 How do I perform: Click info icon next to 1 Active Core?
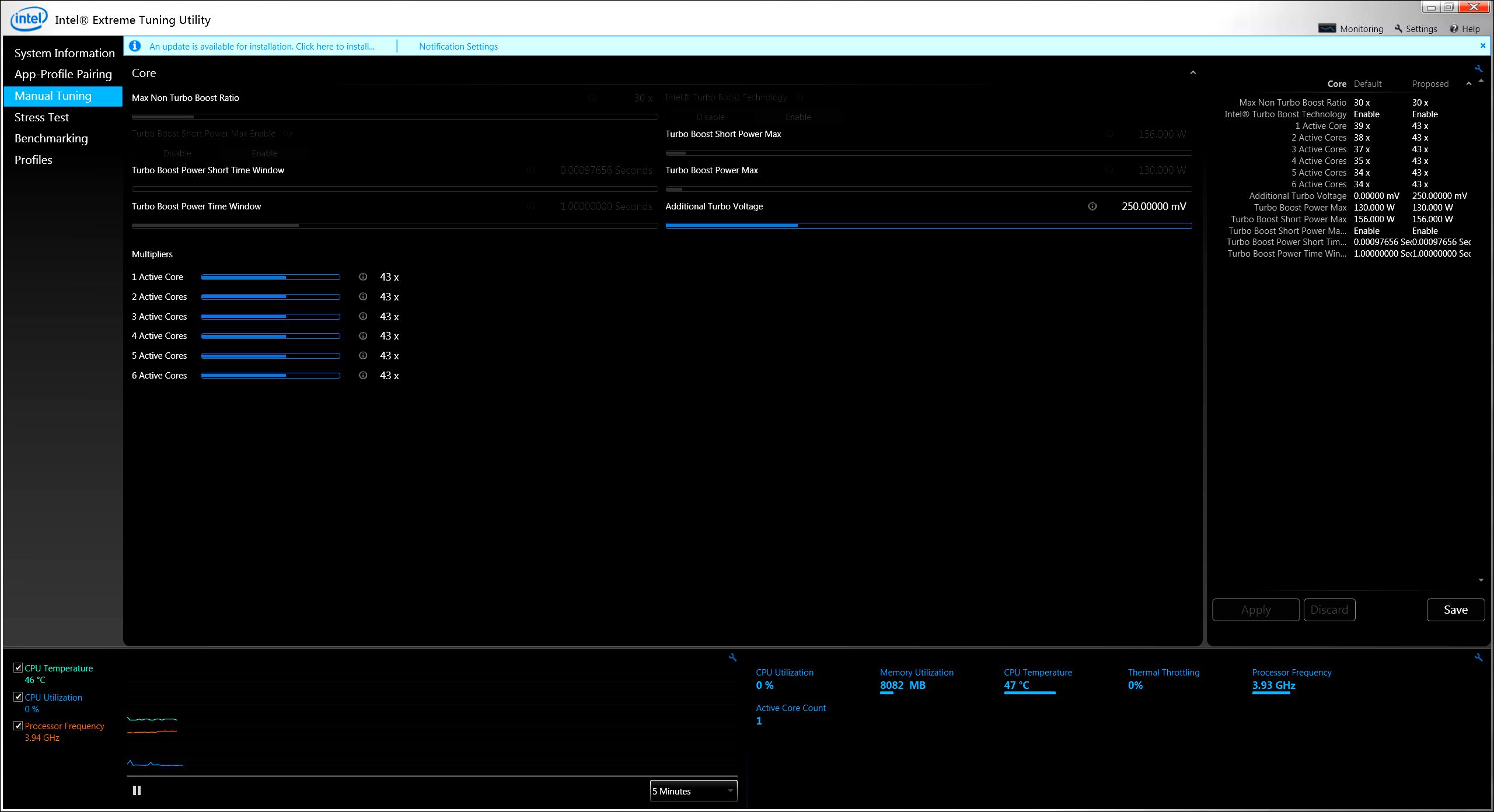pyautogui.click(x=363, y=277)
